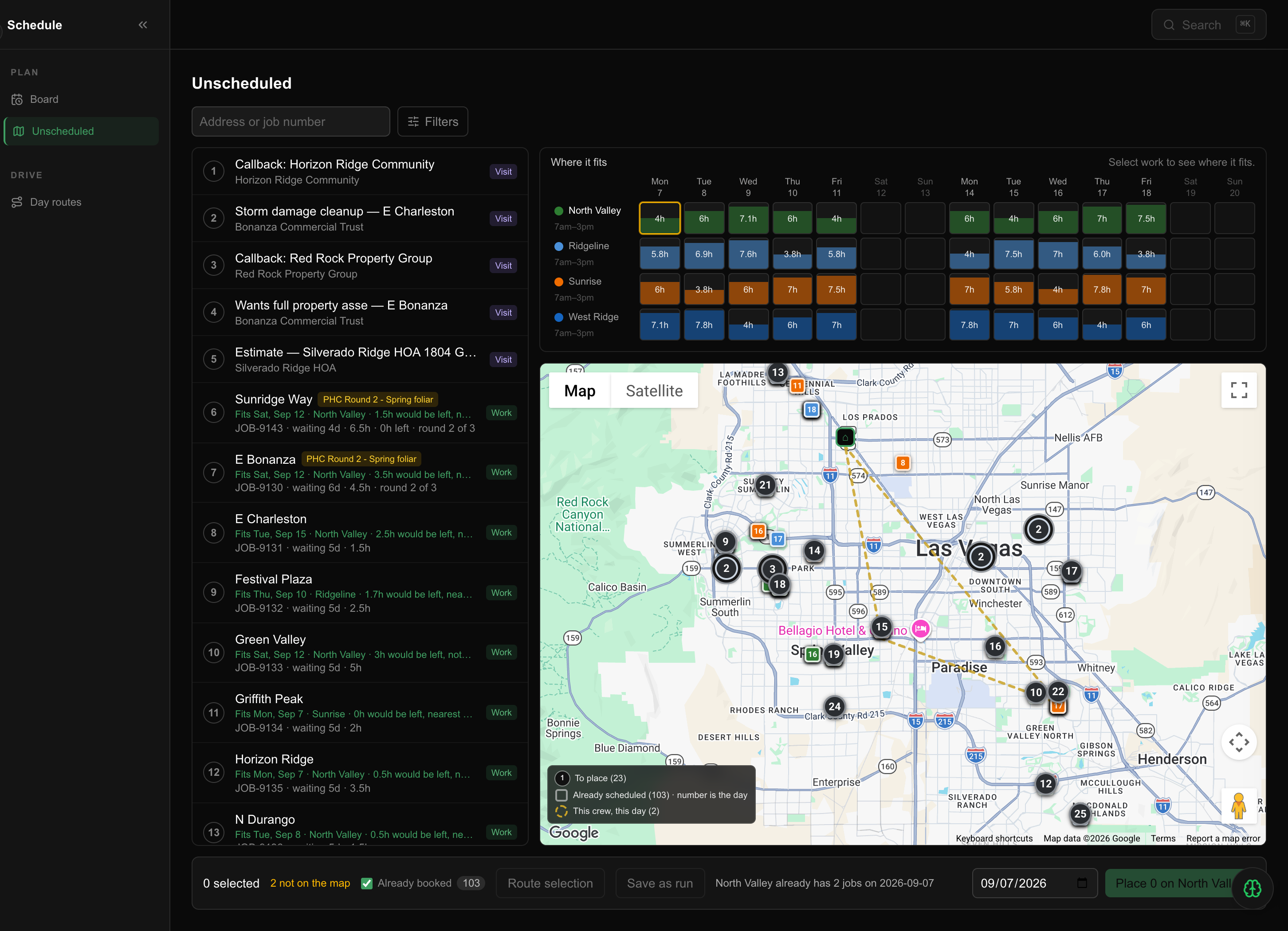This screenshot has width=1288, height=931.
Task: Select Callback: Horizon Ridge Community row
Action: pyautogui.click(x=360, y=172)
